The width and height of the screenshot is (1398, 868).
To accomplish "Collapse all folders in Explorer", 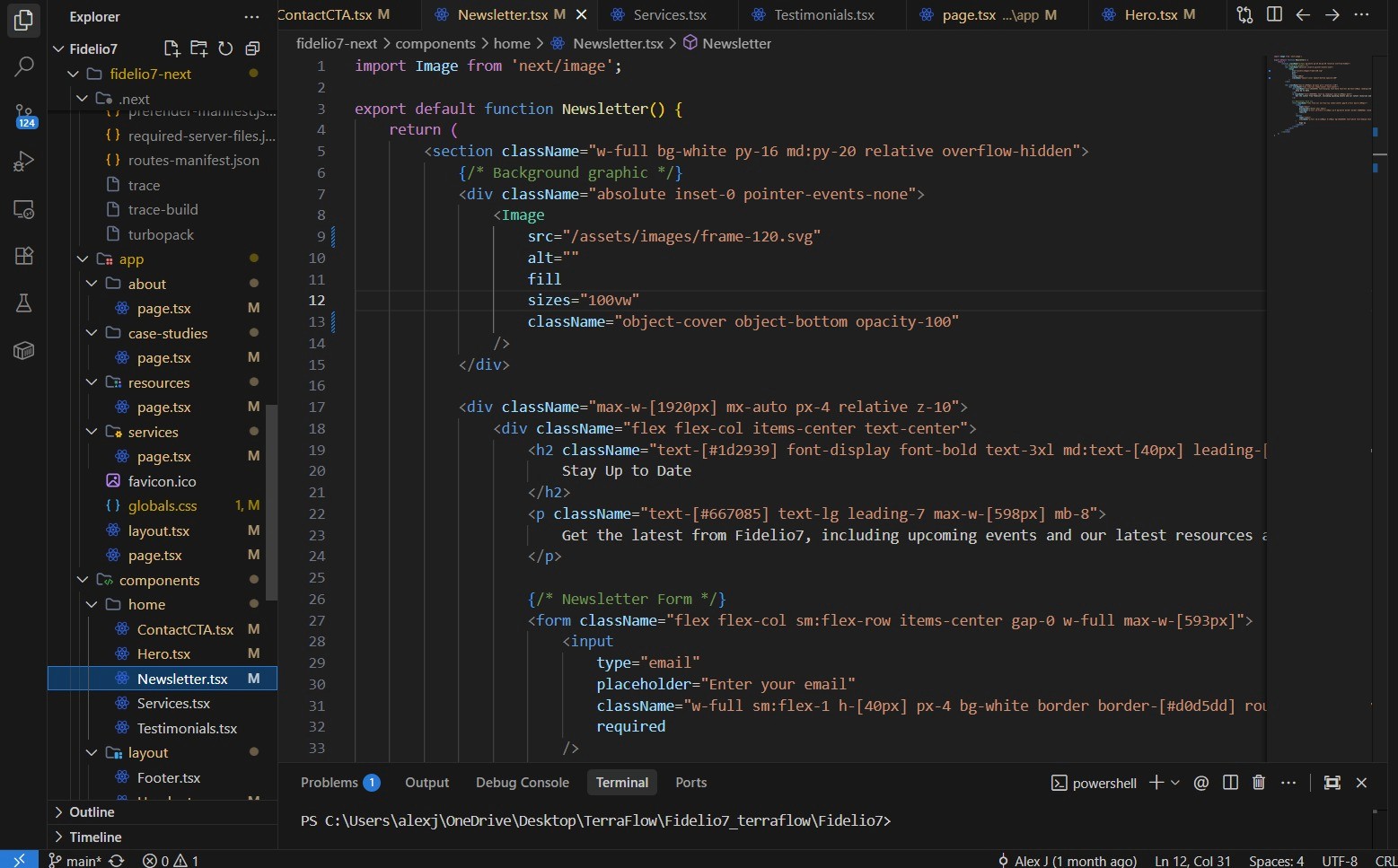I will [252, 48].
